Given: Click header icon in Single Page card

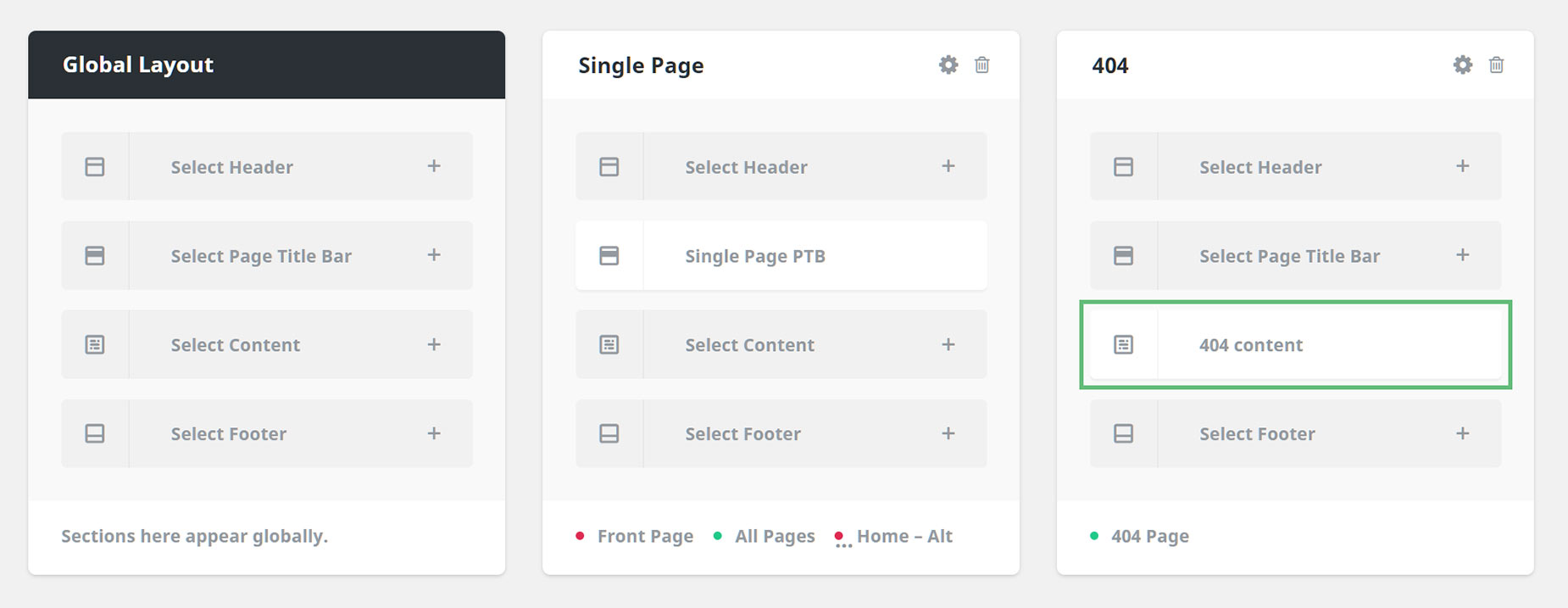Looking at the screenshot, I should [x=609, y=166].
